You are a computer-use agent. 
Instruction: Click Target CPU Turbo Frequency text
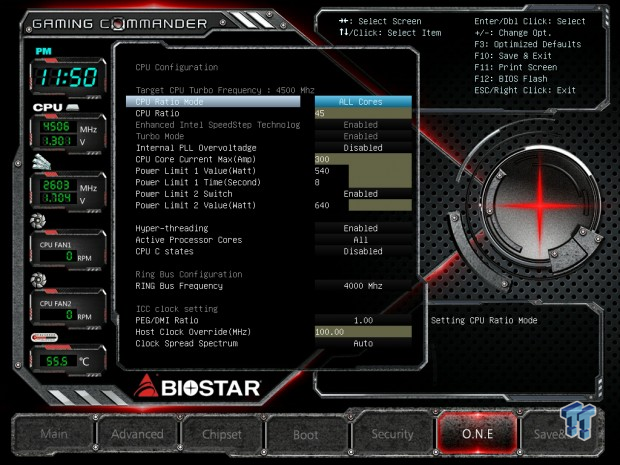tap(225, 90)
